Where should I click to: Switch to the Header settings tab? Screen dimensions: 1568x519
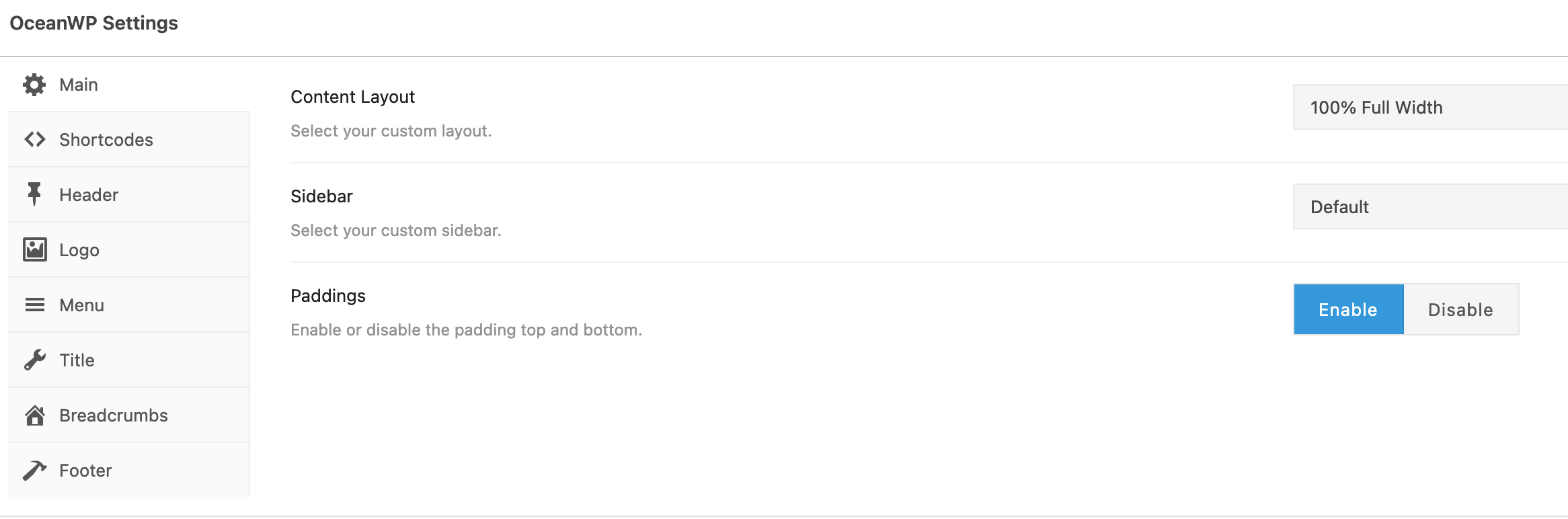(88, 194)
